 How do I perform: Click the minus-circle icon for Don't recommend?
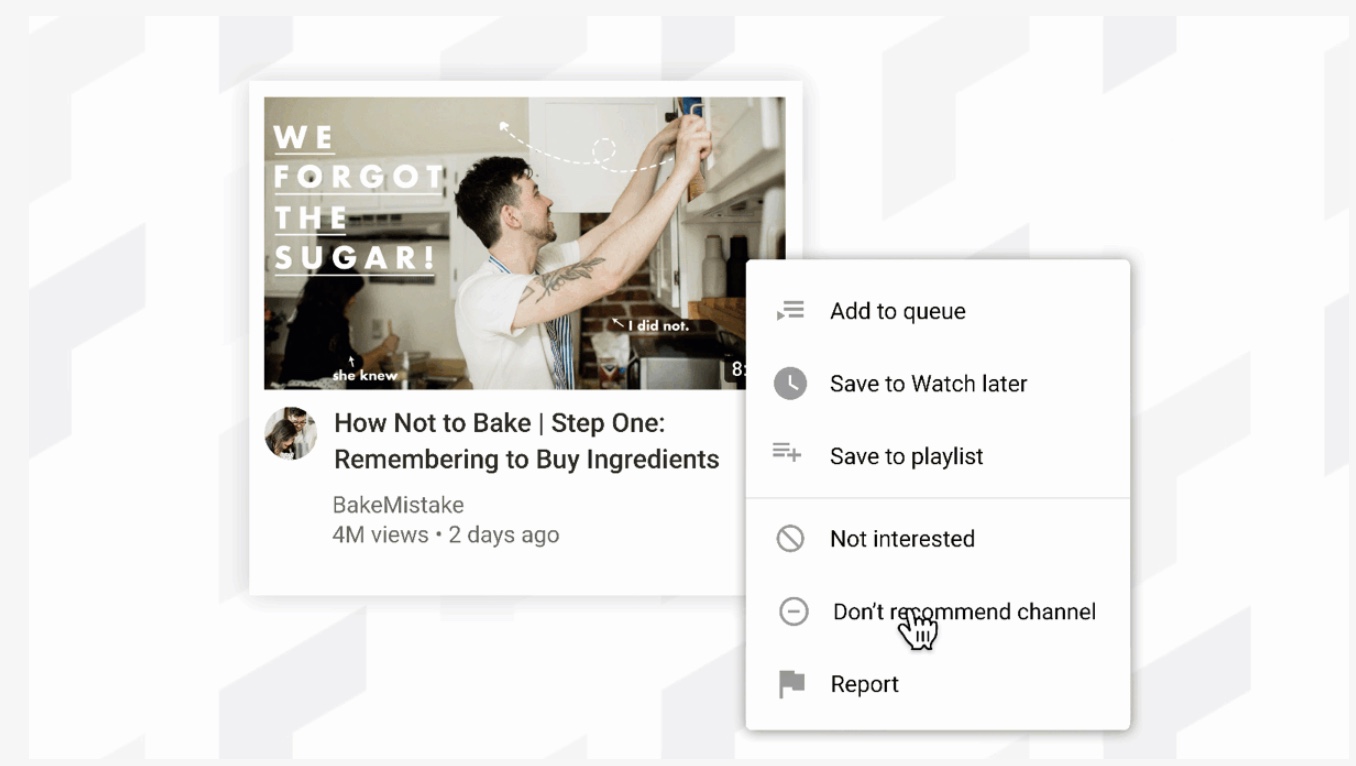794,611
